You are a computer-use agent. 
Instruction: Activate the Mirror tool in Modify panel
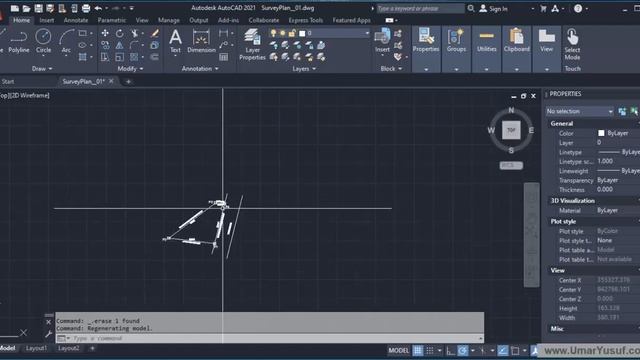119,45
